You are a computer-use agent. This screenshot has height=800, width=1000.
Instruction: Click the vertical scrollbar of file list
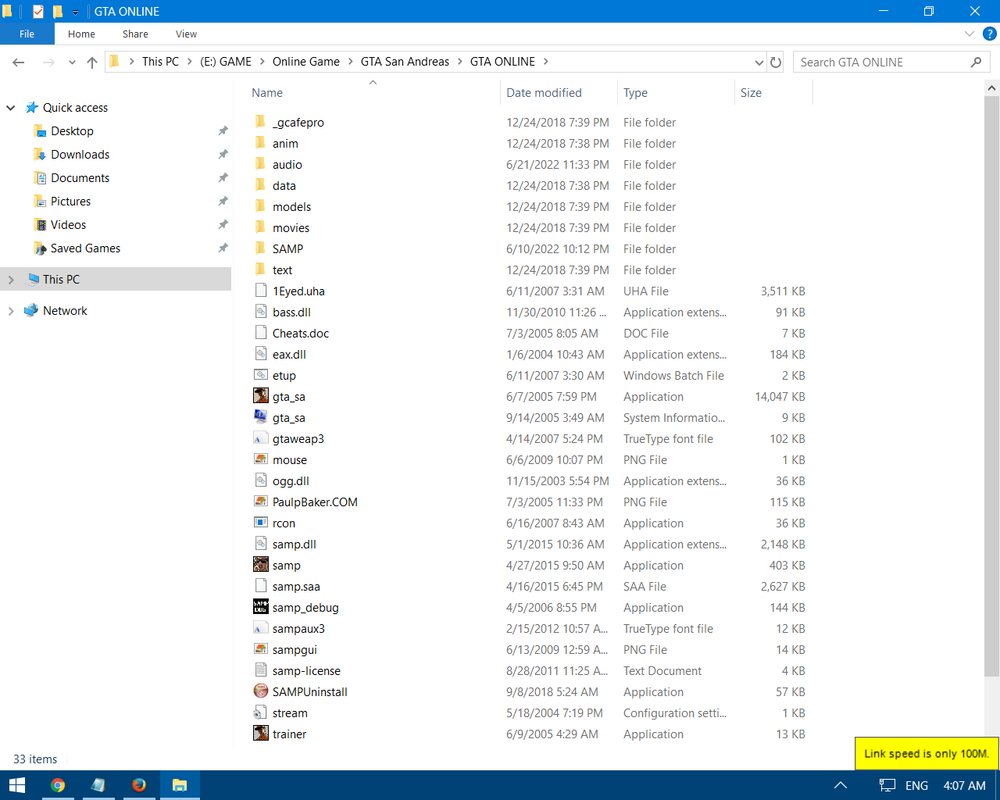click(x=991, y=386)
